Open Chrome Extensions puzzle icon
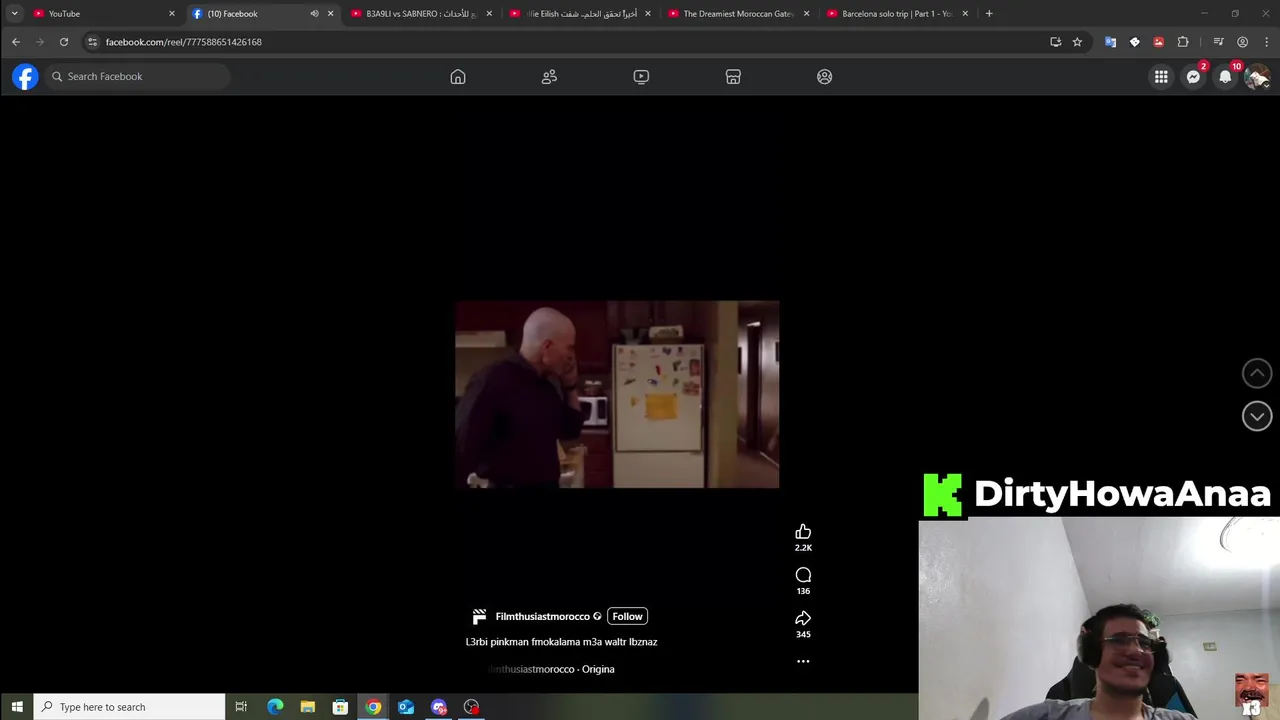This screenshot has width=1280, height=720. coord(1183,42)
